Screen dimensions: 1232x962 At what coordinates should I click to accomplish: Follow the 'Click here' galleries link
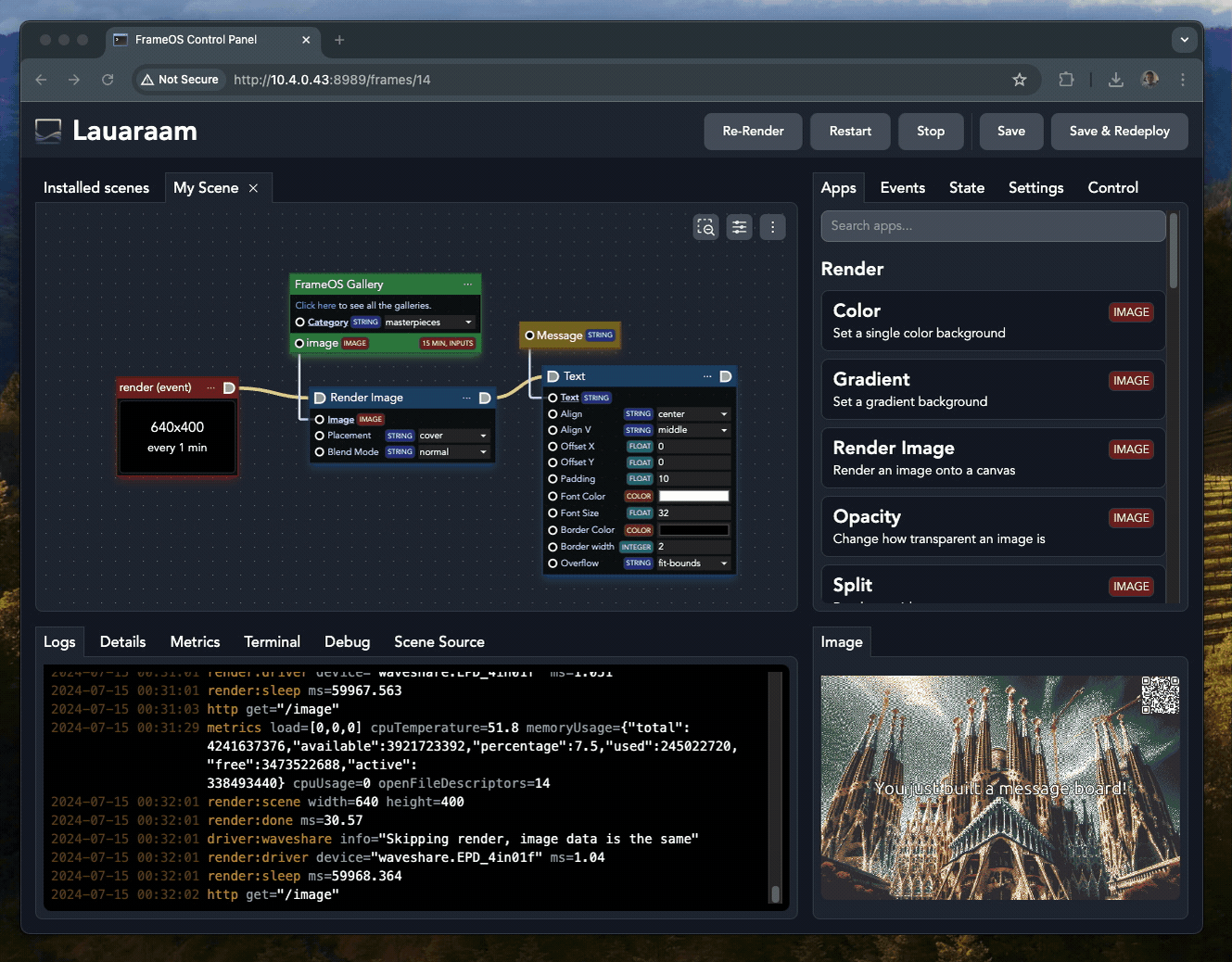(315, 306)
